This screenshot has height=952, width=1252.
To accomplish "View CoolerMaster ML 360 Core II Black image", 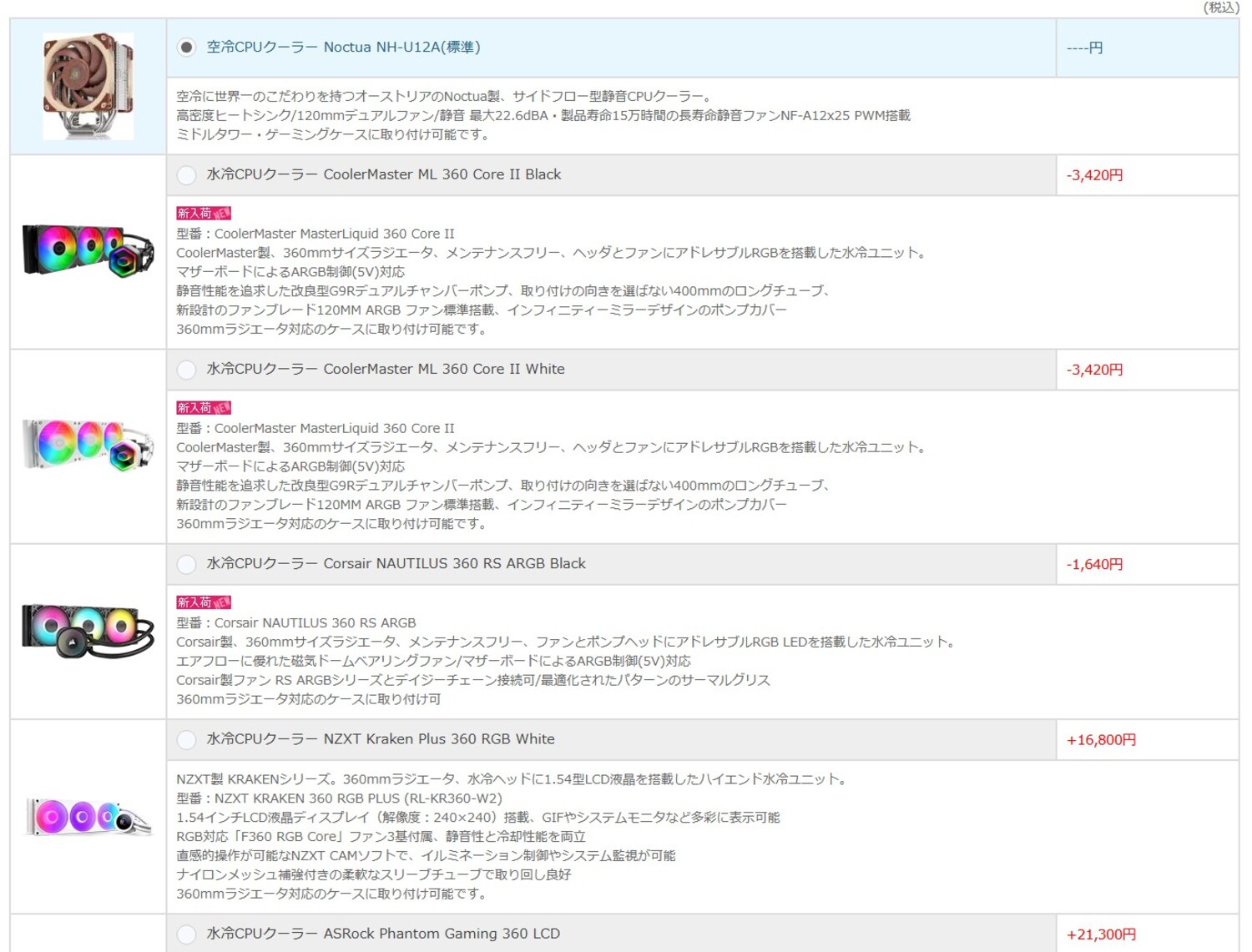I will click(88, 250).
